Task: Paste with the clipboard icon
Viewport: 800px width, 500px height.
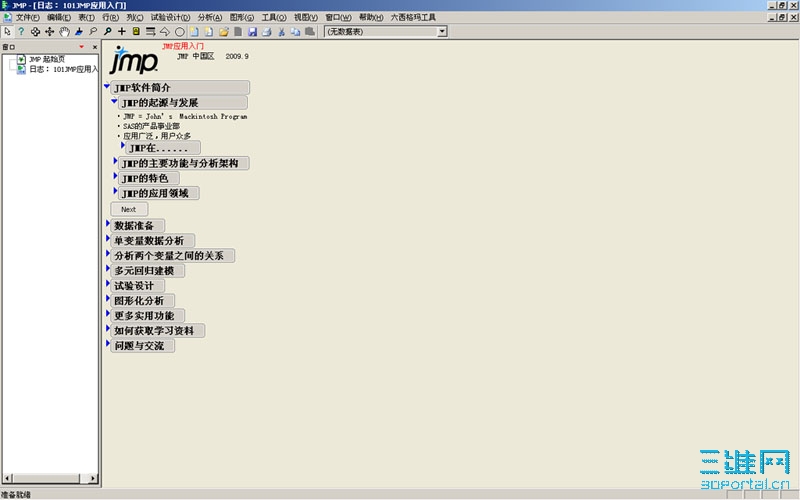Action: 309,32
